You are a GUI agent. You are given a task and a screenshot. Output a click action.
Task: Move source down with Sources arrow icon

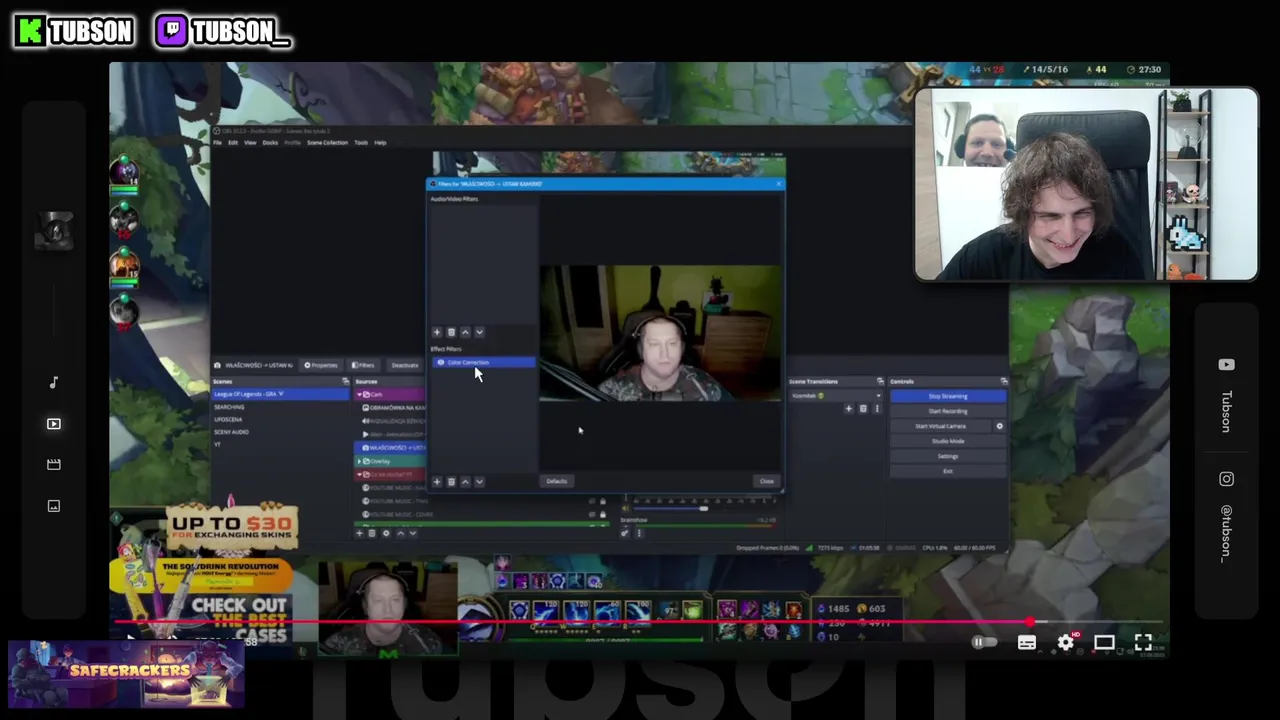click(x=413, y=533)
